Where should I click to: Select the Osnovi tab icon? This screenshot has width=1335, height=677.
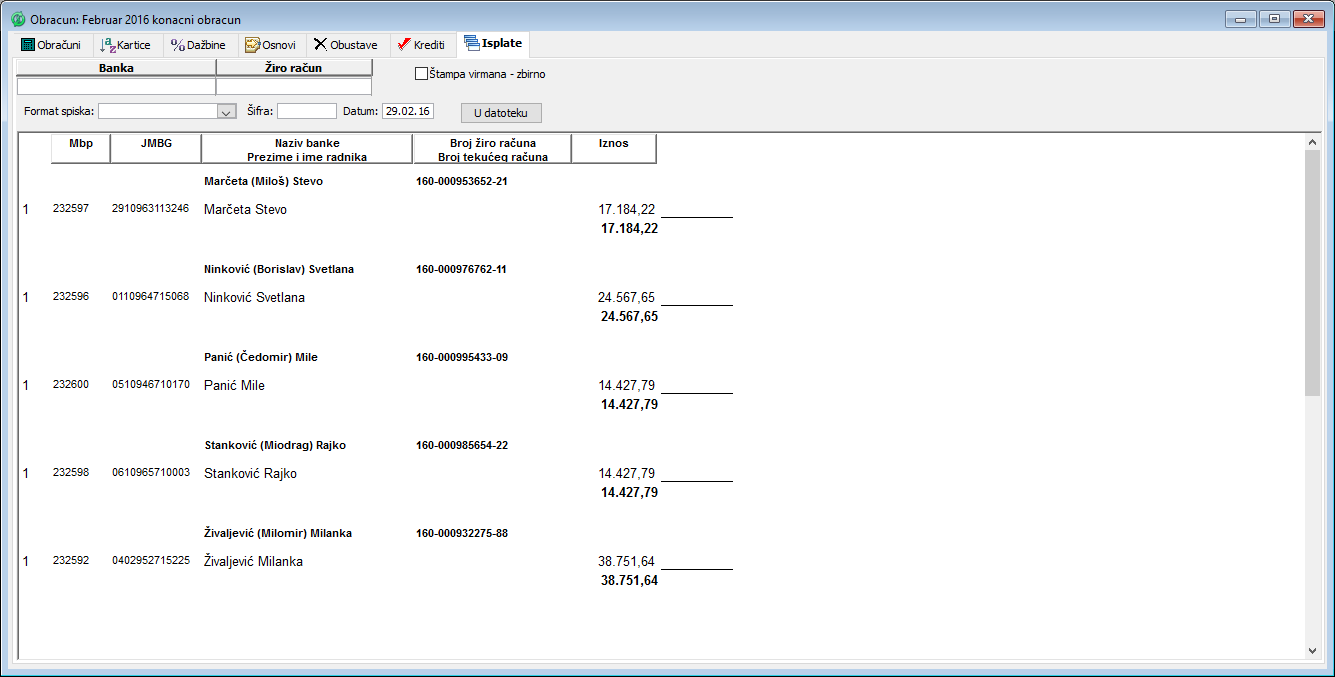(252, 45)
